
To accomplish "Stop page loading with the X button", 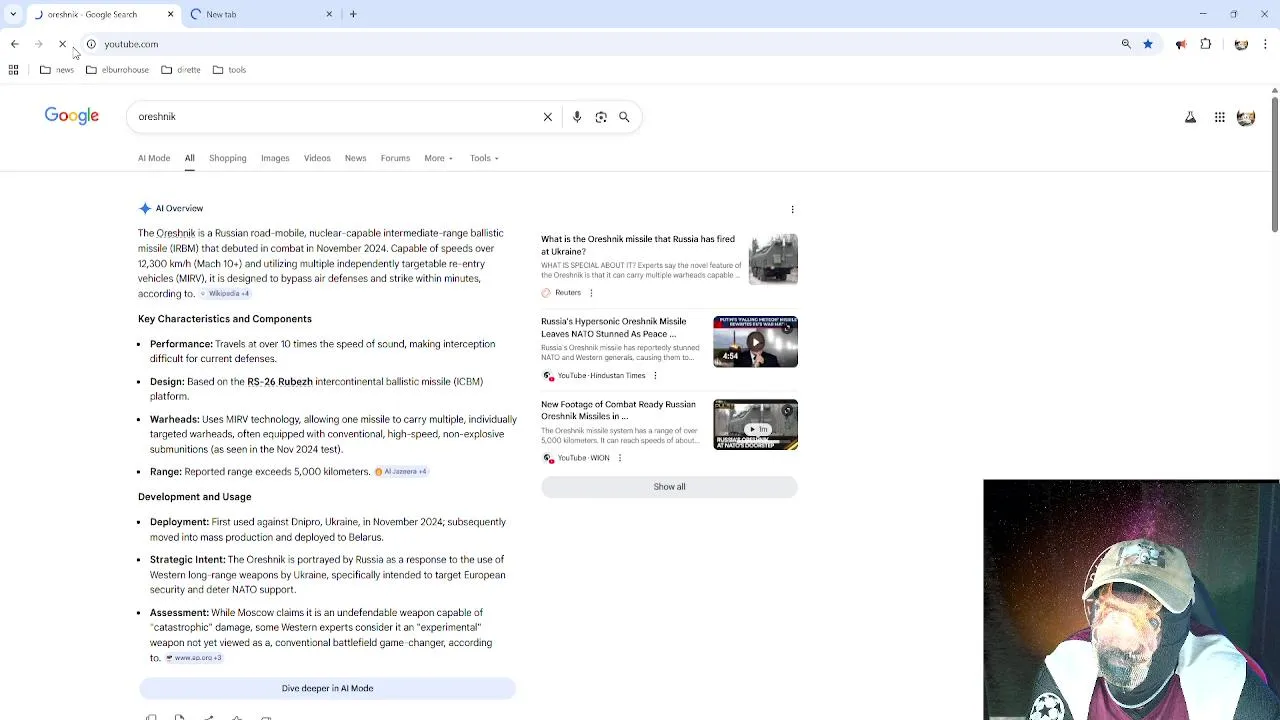I will 62,44.
